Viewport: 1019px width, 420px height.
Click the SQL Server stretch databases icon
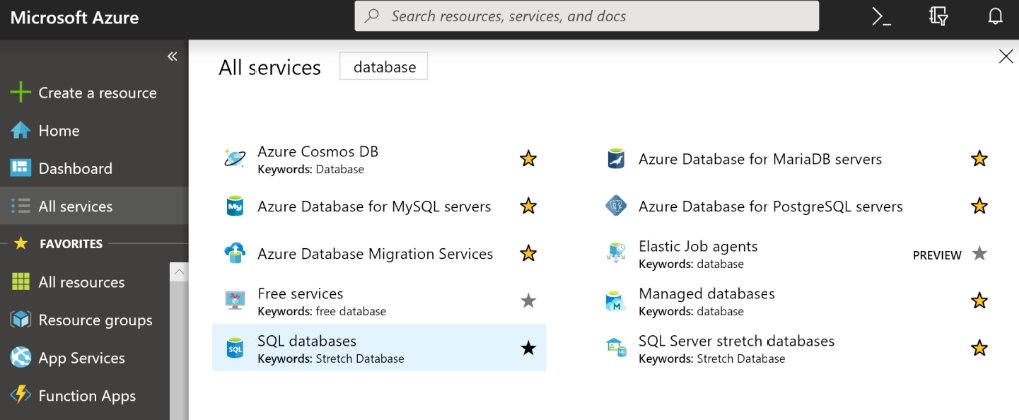pyautogui.click(x=617, y=348)
